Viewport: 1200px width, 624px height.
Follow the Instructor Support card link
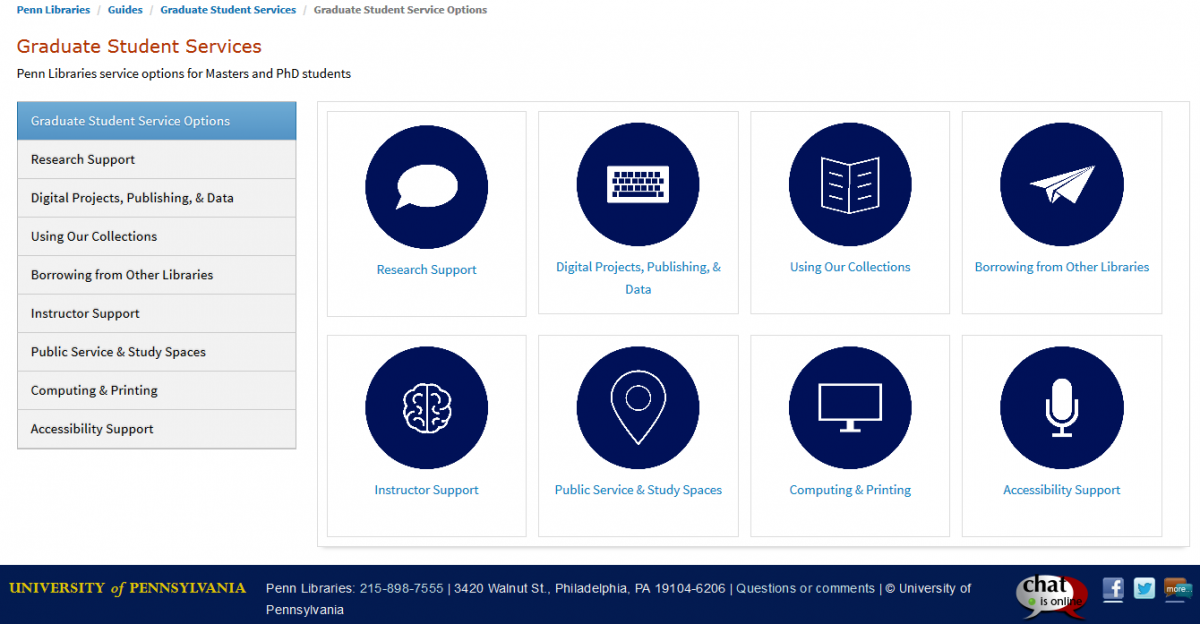(x=427, y=490)
